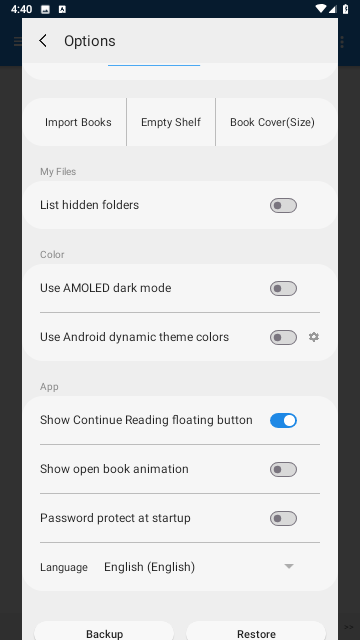Tap the hamburger menu icon behind dialog
360x640 pixels.
coord(18,41)
